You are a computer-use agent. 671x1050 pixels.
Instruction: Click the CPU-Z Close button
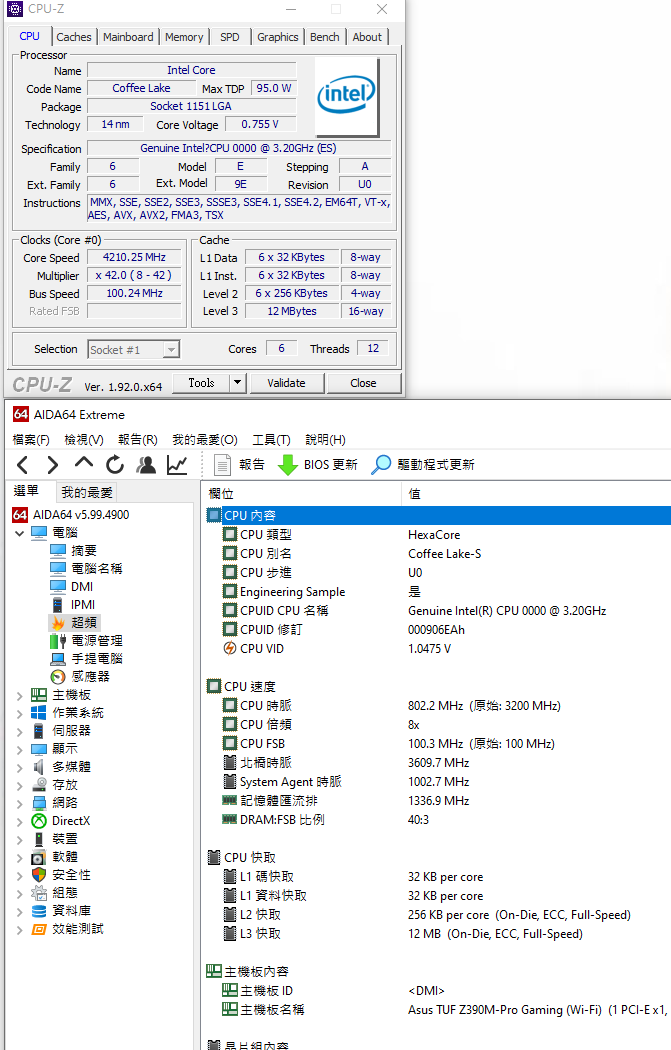[364, 383]
